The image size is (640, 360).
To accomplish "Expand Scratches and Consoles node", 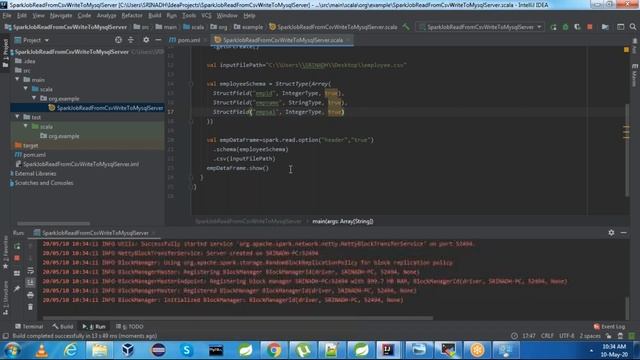I will pyautogui.click(x=11, y=183).
